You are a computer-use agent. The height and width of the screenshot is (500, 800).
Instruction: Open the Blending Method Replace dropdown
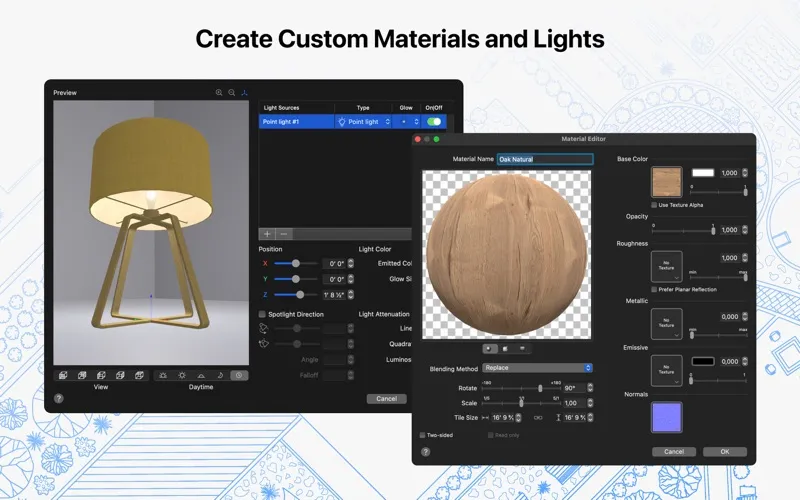[538, 368]
